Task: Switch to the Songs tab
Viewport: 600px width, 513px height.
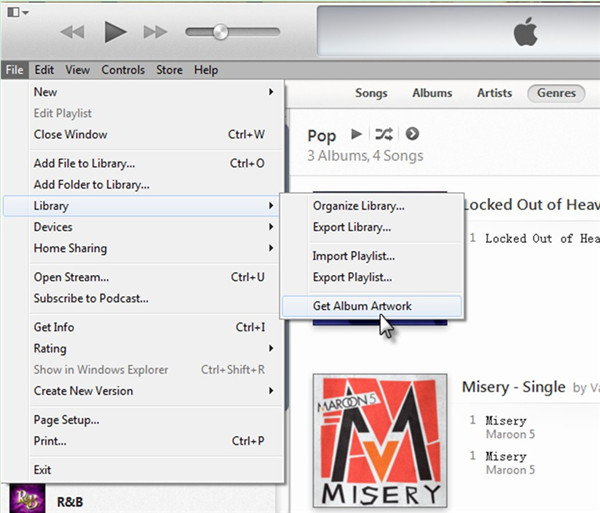Action: pyautogui.click(x=371, y=93)
